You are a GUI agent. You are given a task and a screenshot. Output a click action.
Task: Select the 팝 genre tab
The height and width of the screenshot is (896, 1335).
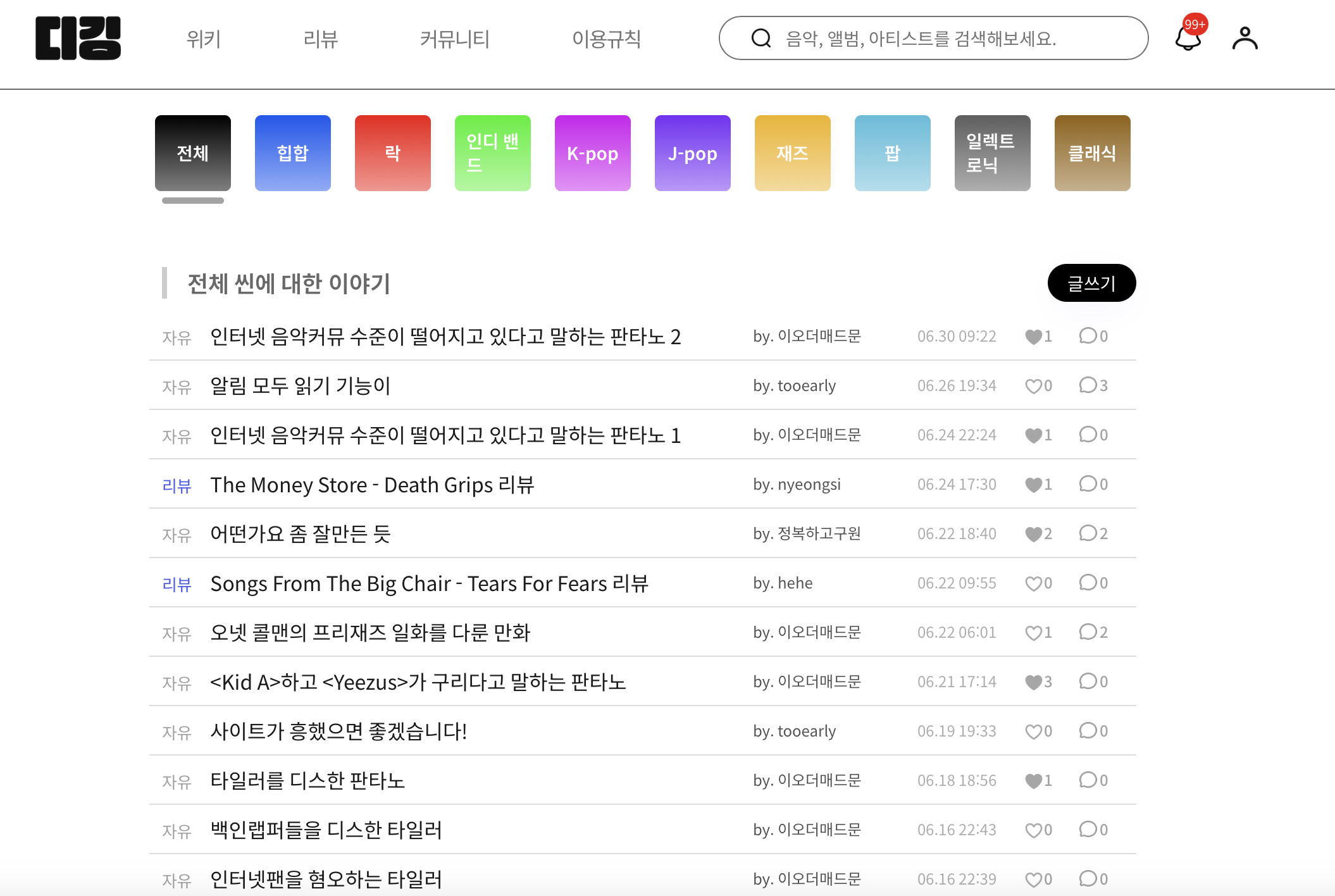pyautogui.click(x=893, y=153)
